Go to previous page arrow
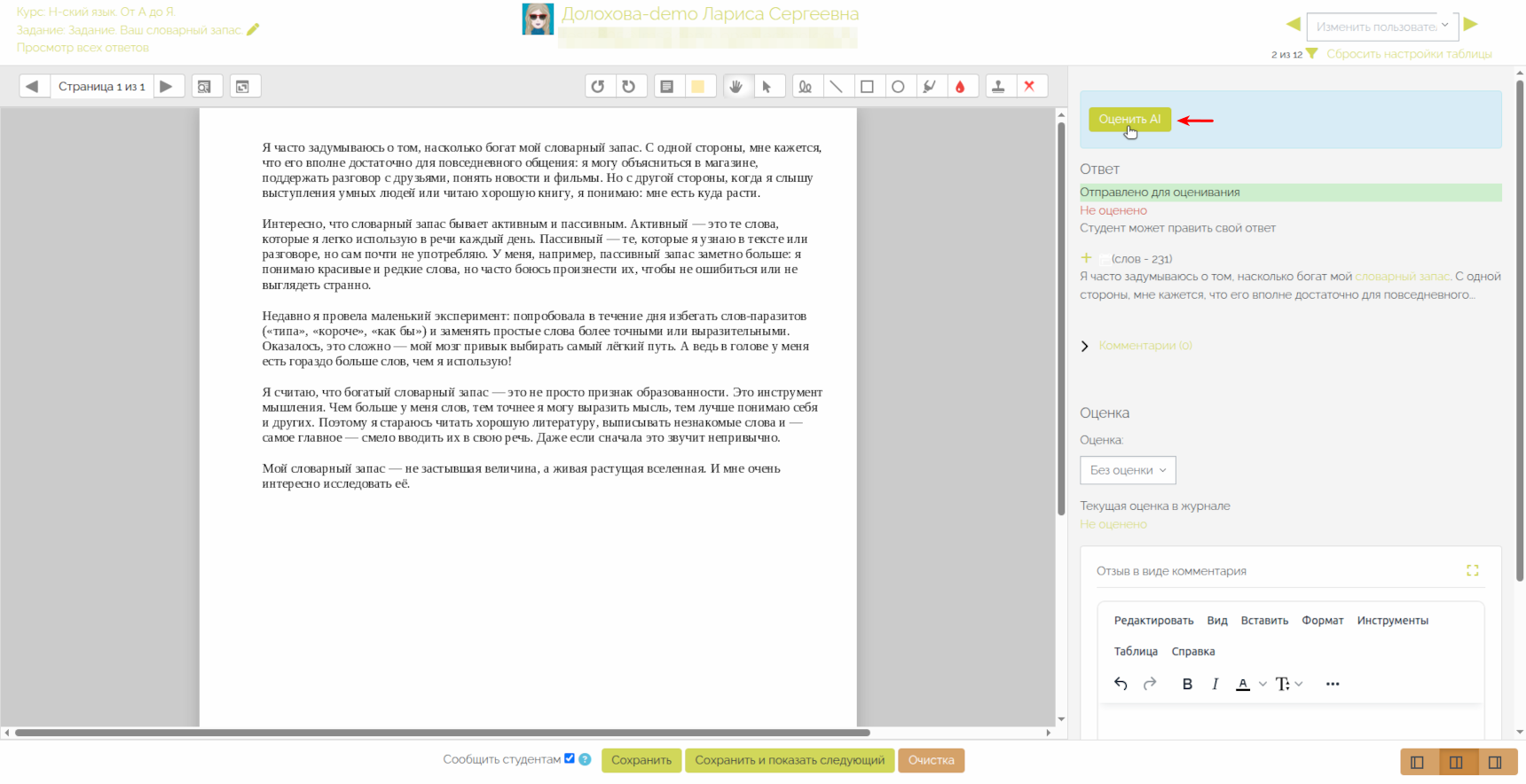Viewport: 1526px width, 784px height. tap(33, 86)
